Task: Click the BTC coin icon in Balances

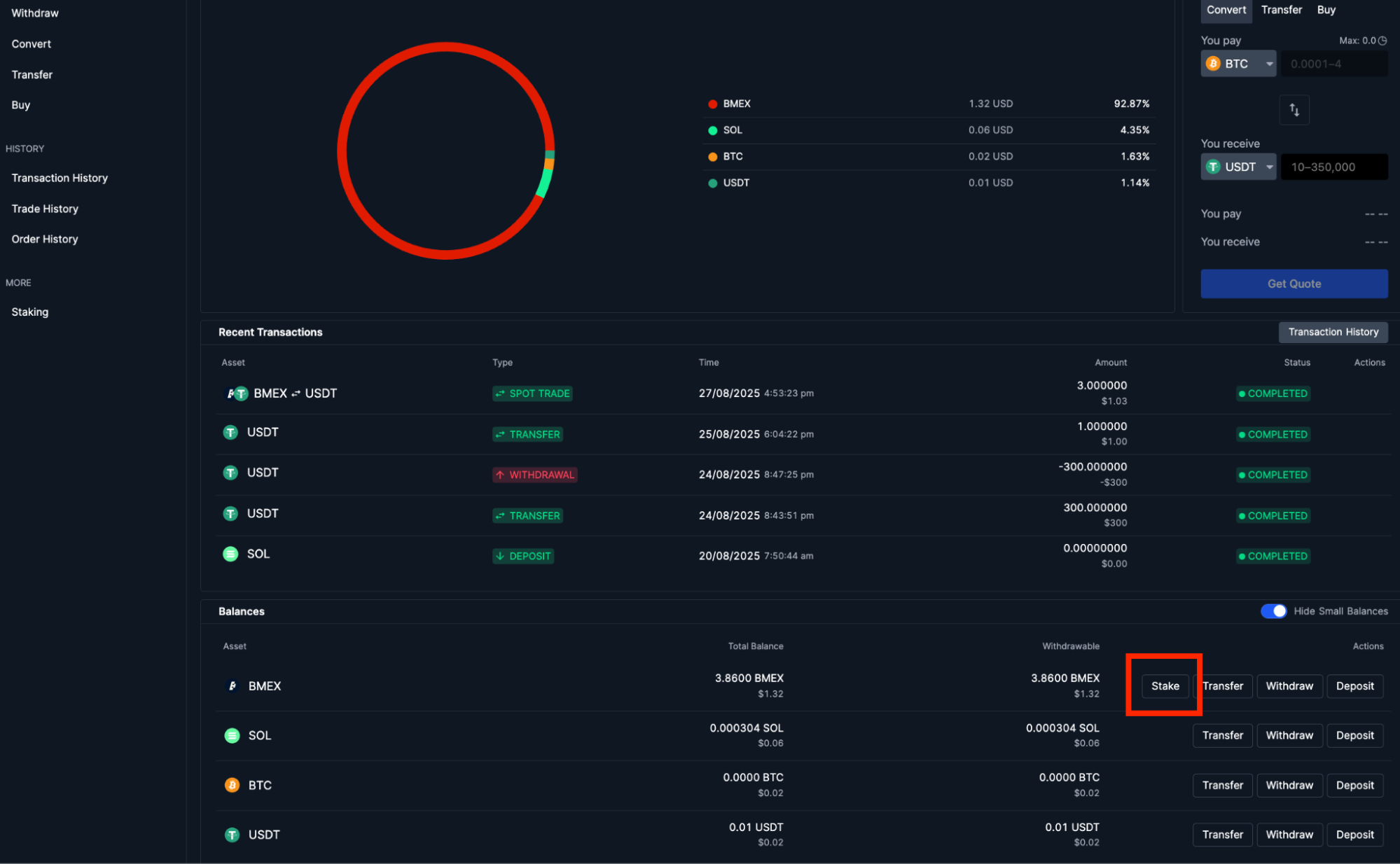Action: click(x=232, y=785)
